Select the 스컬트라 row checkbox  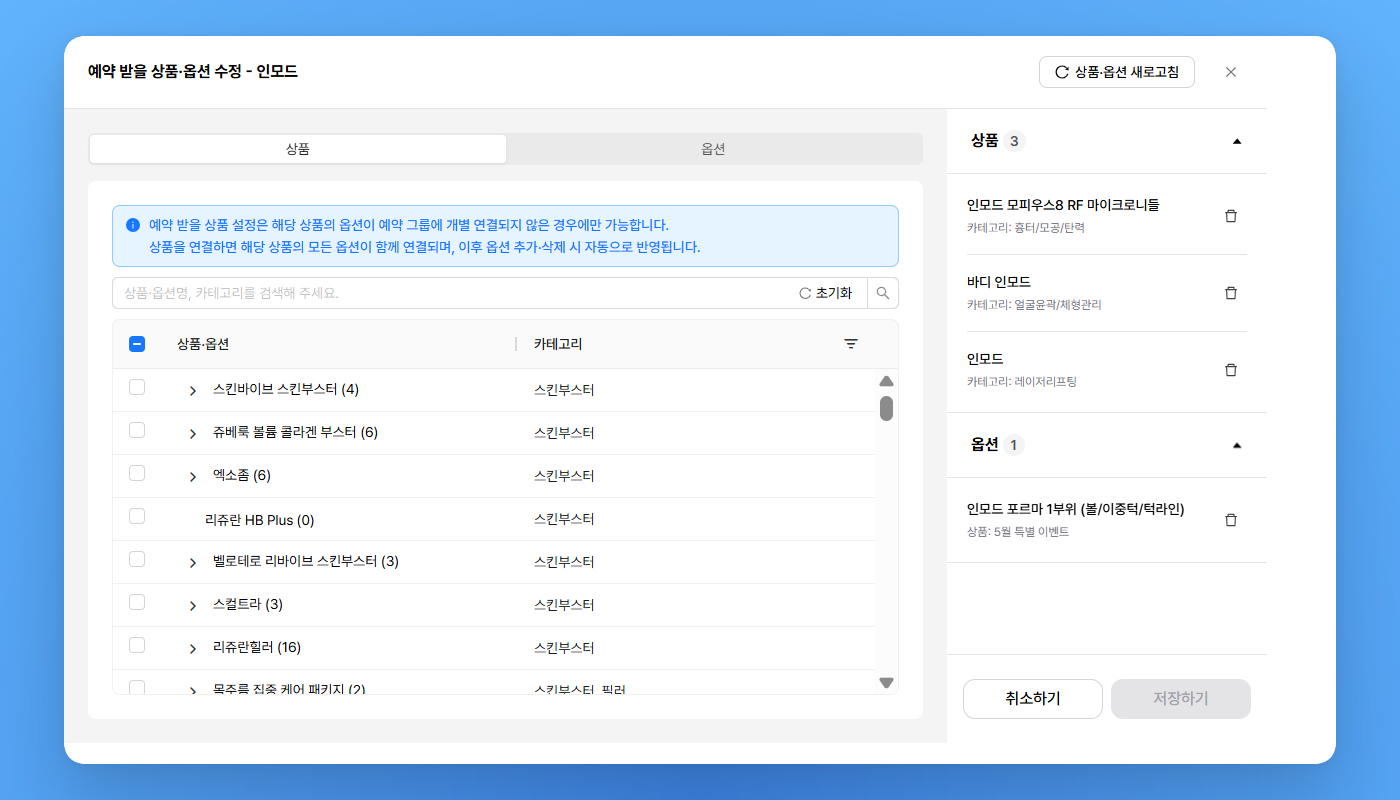[137, 602]
